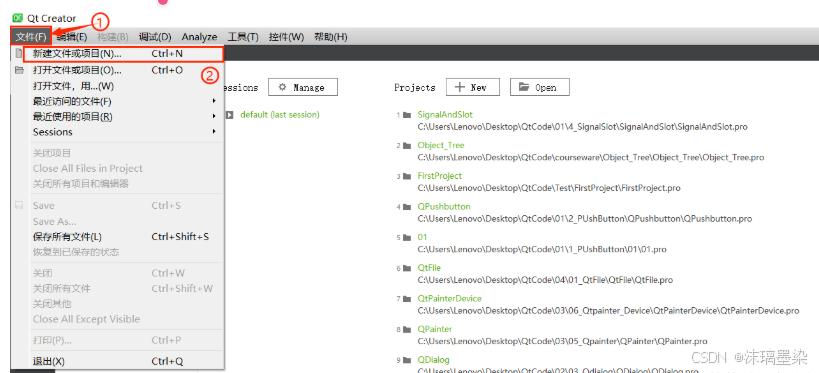
Task: Click the folder icon next to QPainter
Action: 407,330
